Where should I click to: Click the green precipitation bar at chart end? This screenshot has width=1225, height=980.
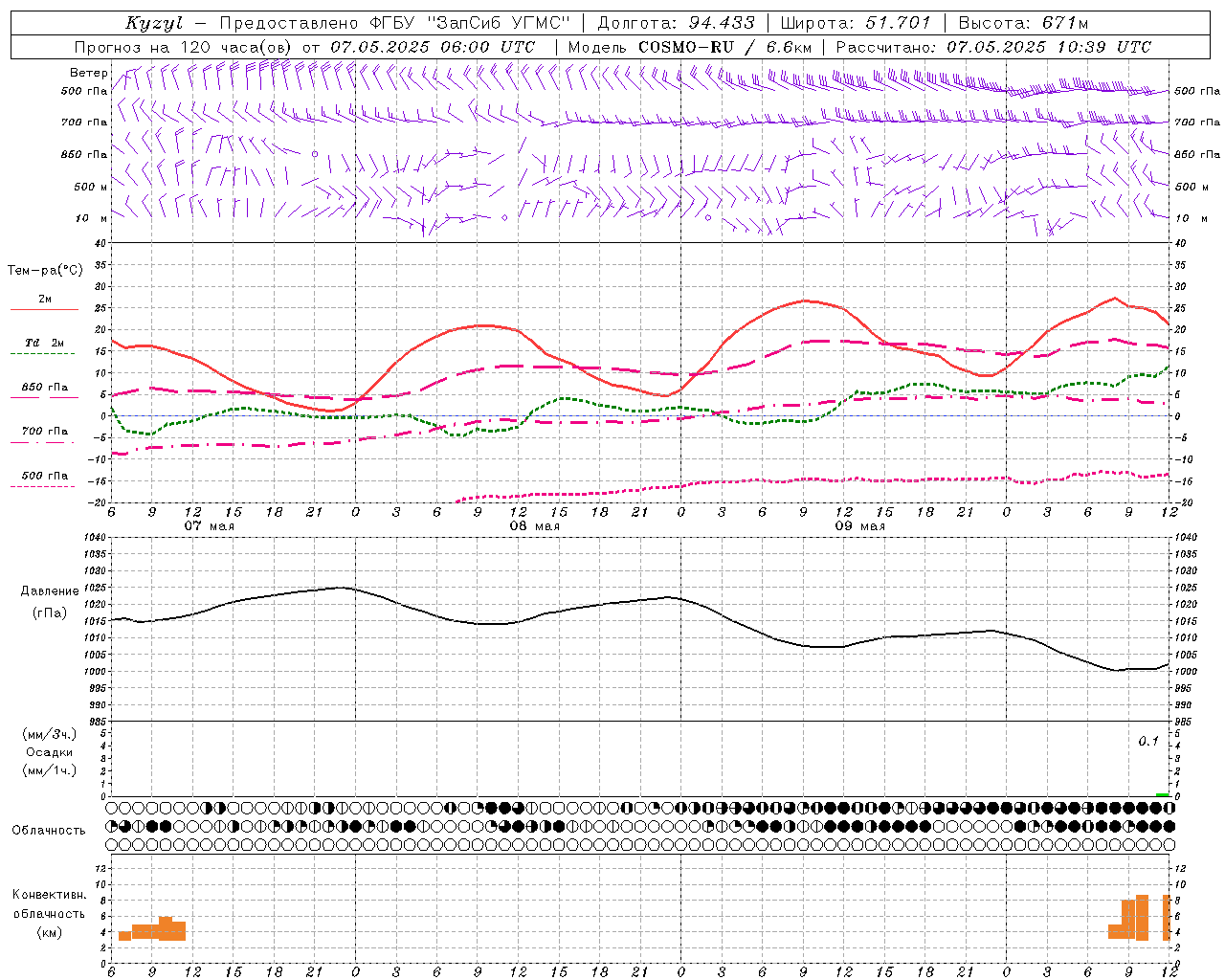[1162, 794]
